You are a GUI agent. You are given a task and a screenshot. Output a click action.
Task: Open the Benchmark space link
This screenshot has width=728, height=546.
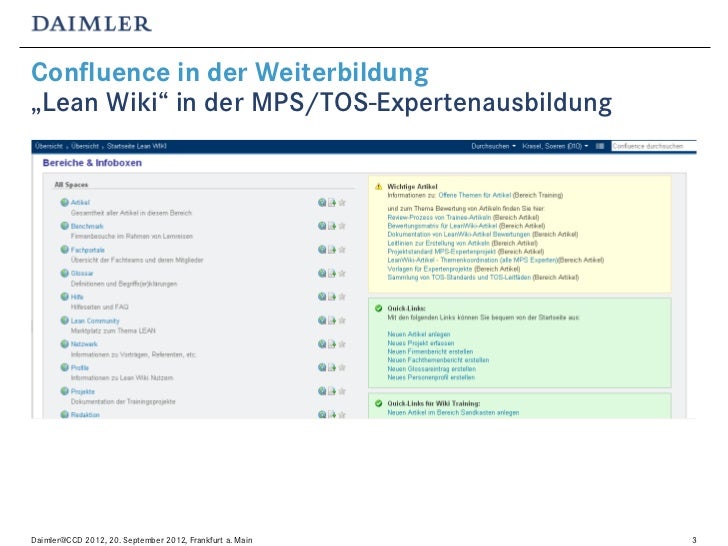coord(87,226)
